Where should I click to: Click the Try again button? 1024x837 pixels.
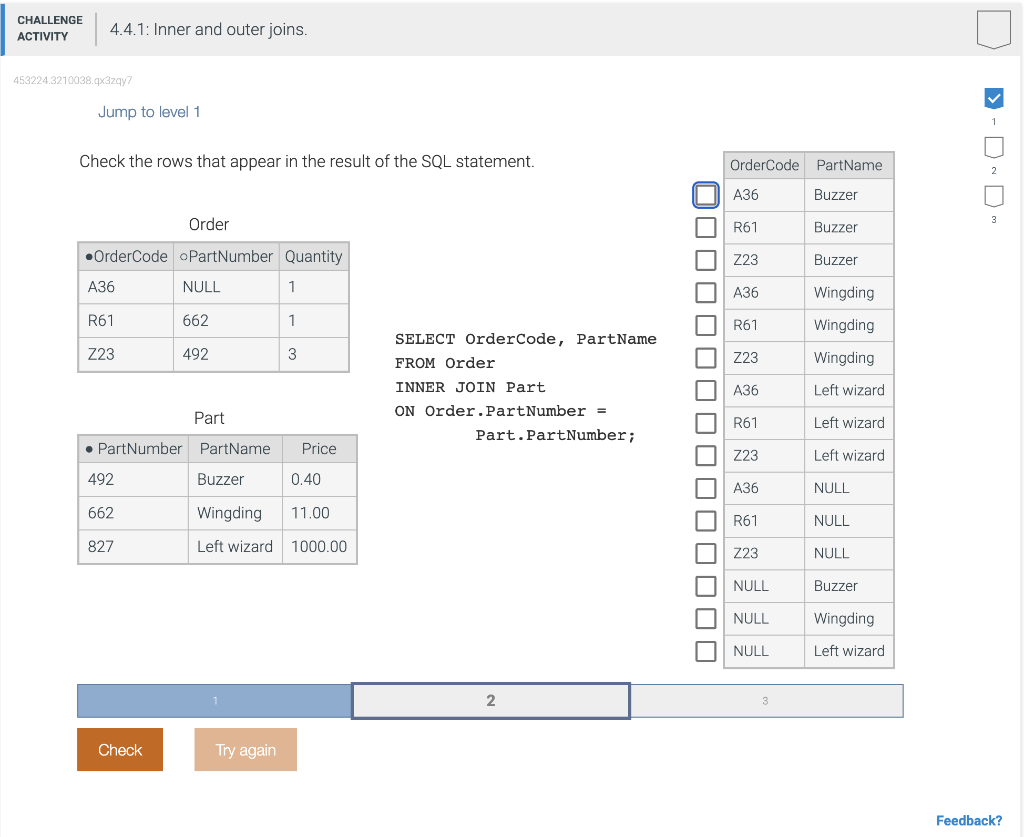point(245,749)
